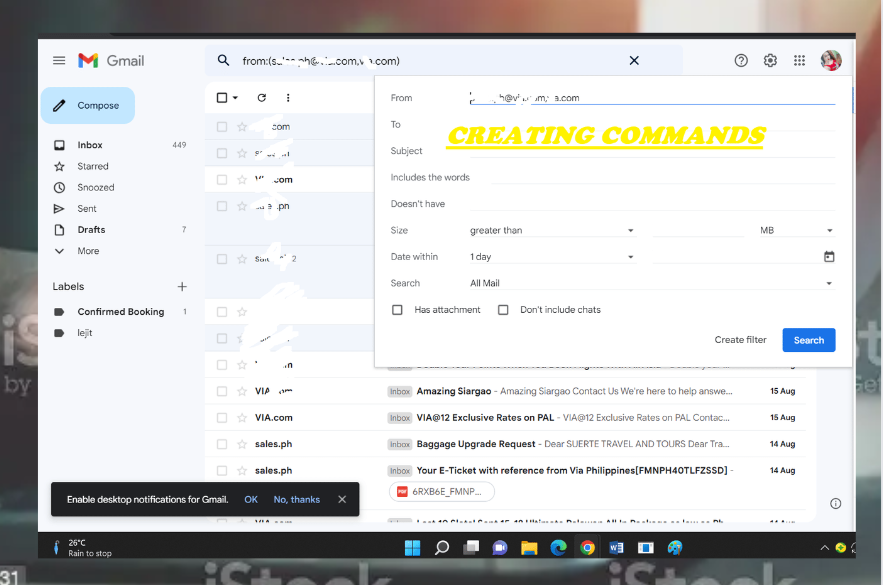Click the From filter field
Screen dimensions: 883x585
click(652, 98)
